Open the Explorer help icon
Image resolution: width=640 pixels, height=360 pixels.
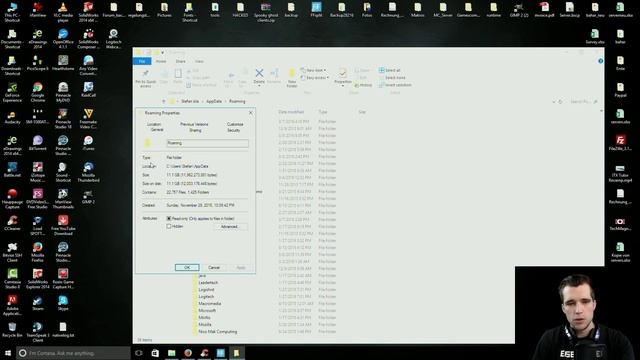600,61
